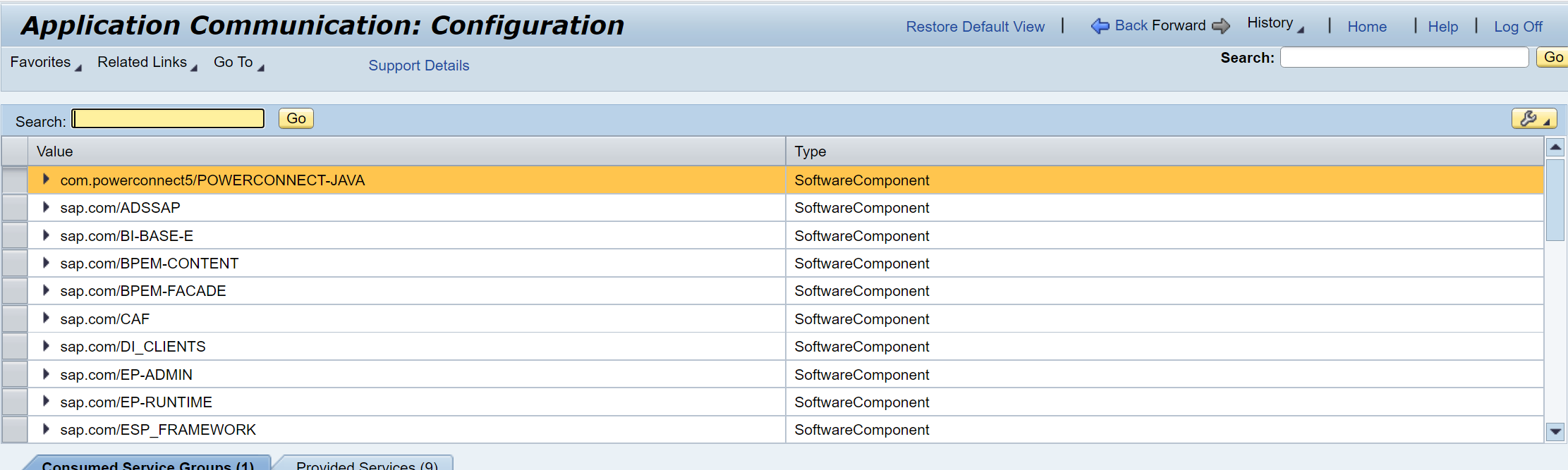Open the Related Links menu
Viewport: 1568px width, 470px height.
(147, 63)
